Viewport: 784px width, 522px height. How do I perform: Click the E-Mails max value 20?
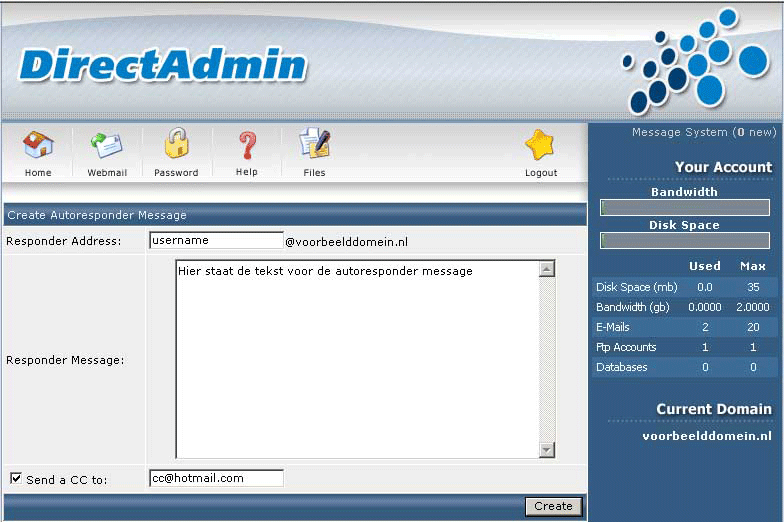point(753,327)
